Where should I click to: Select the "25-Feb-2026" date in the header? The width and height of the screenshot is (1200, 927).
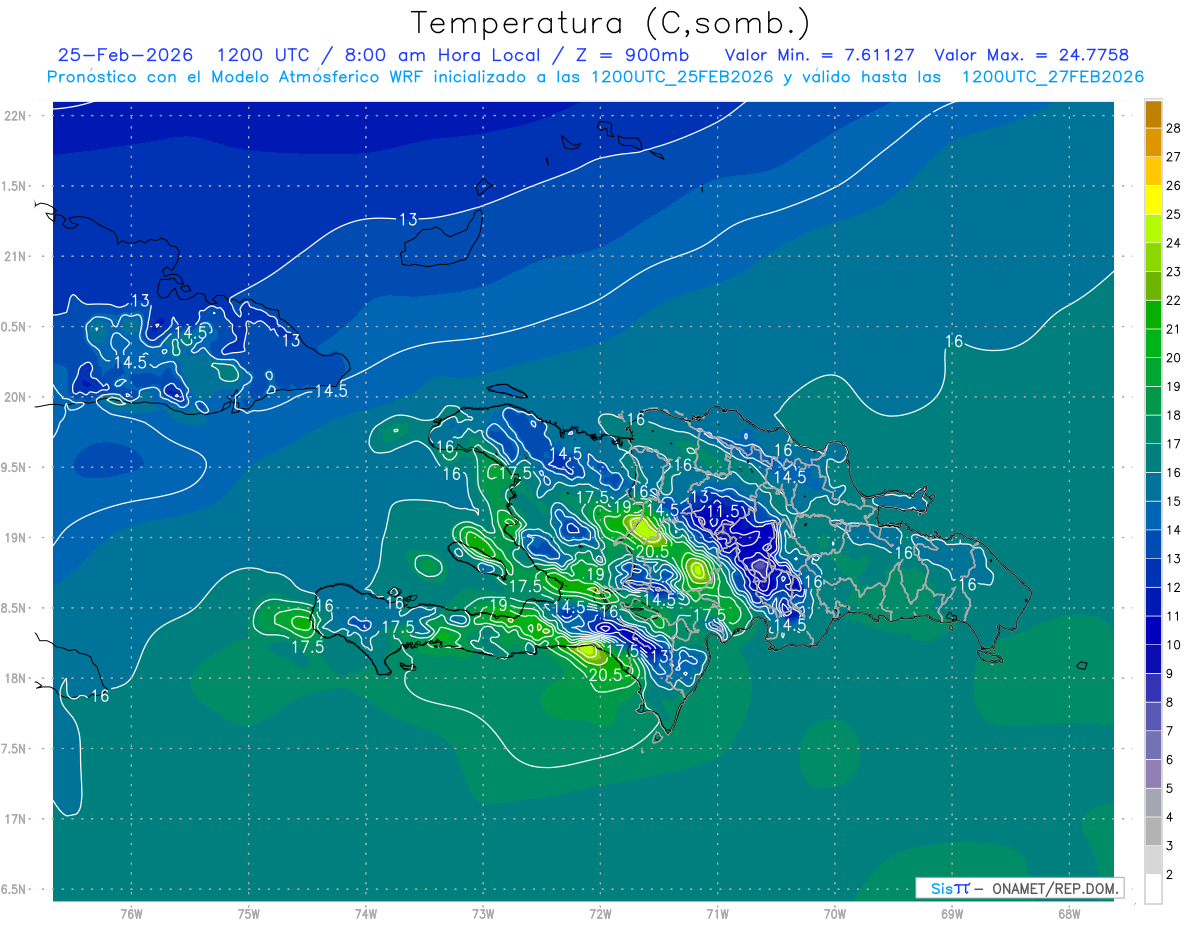(x=125, y=55)
